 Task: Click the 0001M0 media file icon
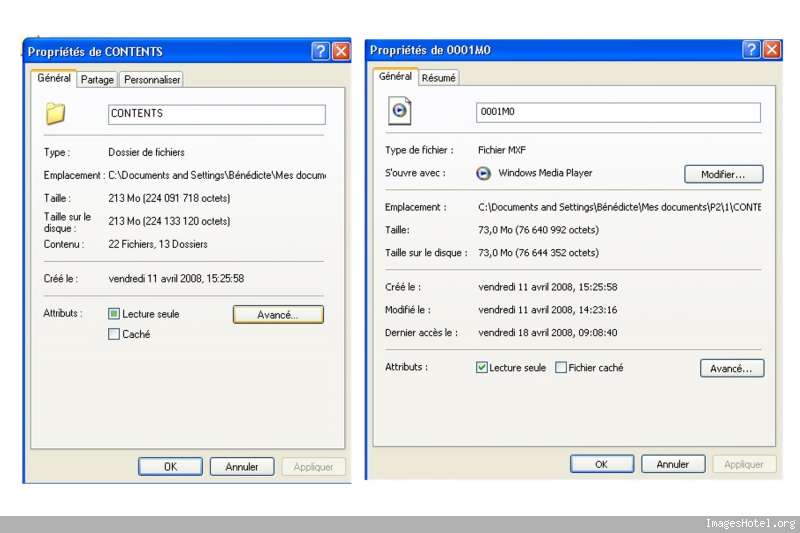[x=400, y=111]
